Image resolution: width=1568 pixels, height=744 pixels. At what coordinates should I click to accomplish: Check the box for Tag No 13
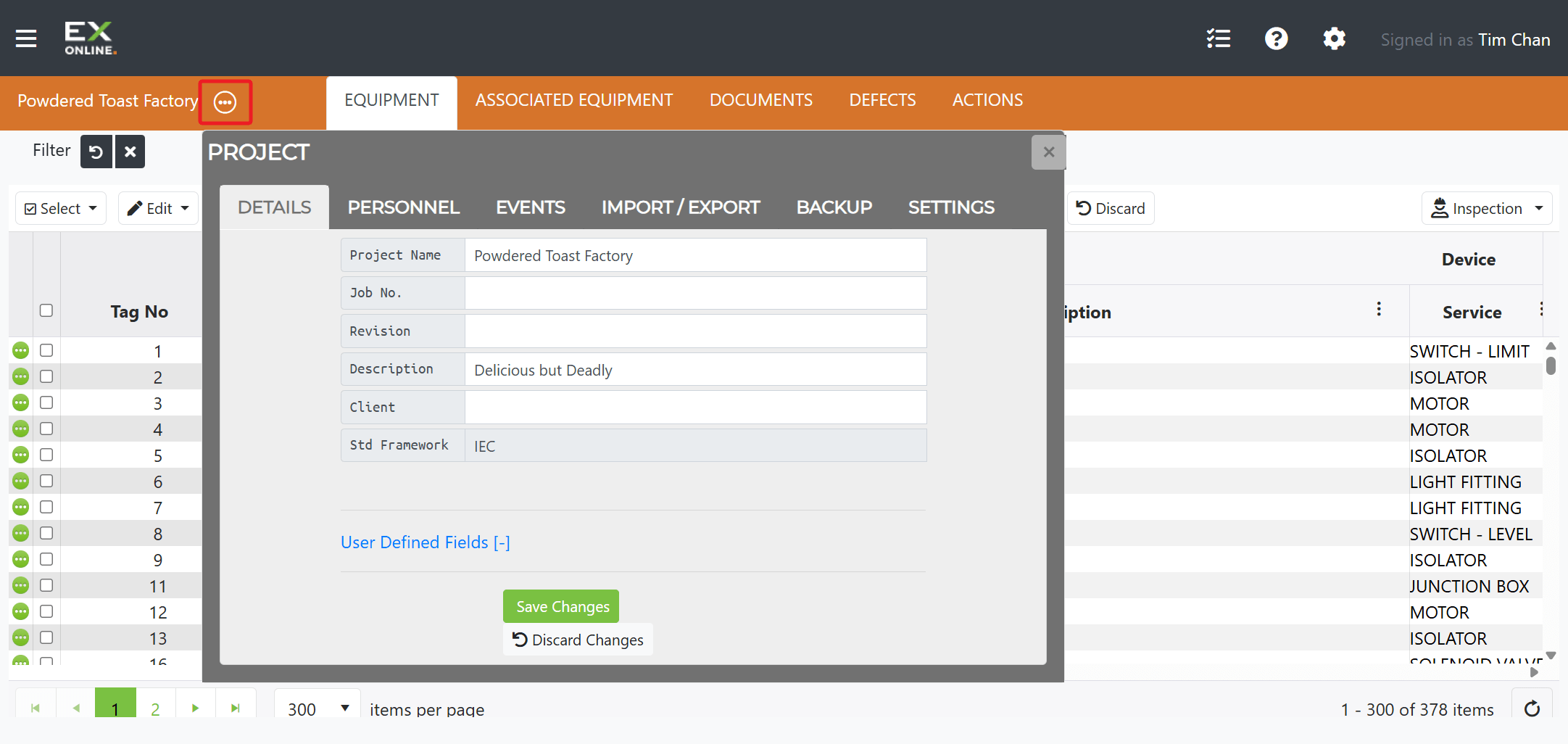(46, 637)
